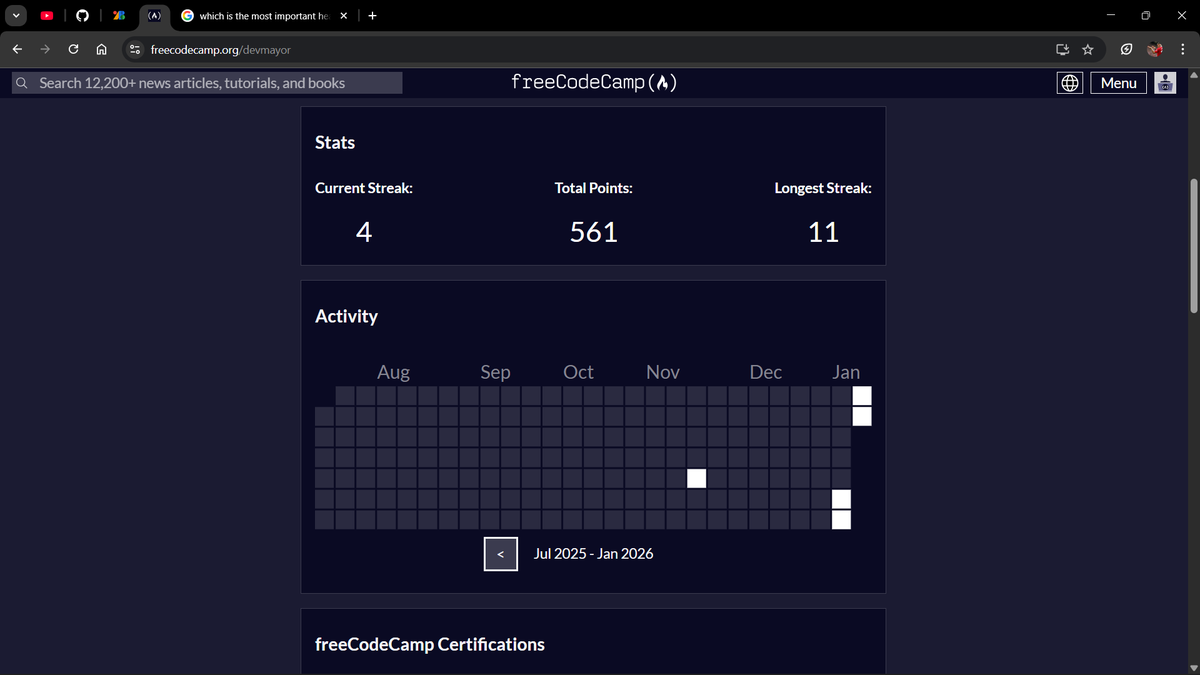Click the search magnifier icon
The width and height of the screenshot is (1200, 675).
[x=21, y=83]
